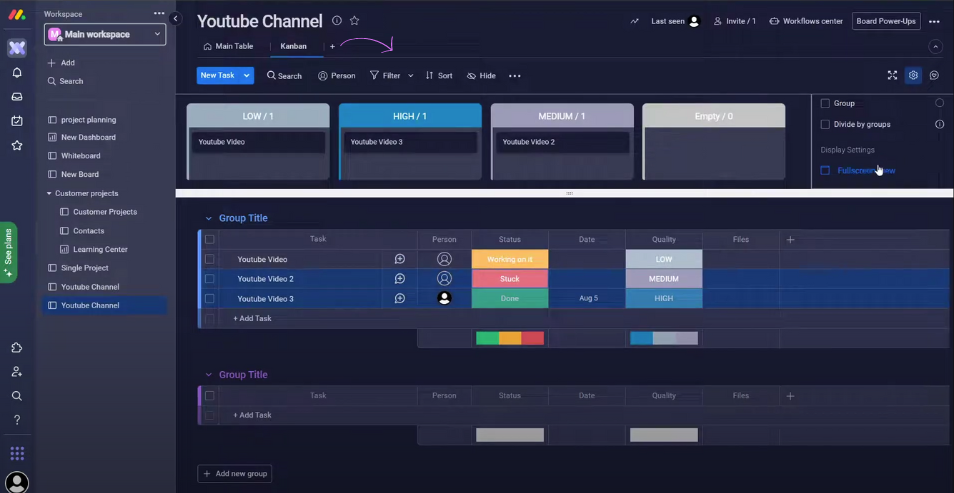The height and width of the screenshot is (493, 954).
Task: Click Invite / 1 button
Action: tap(734, 21)
